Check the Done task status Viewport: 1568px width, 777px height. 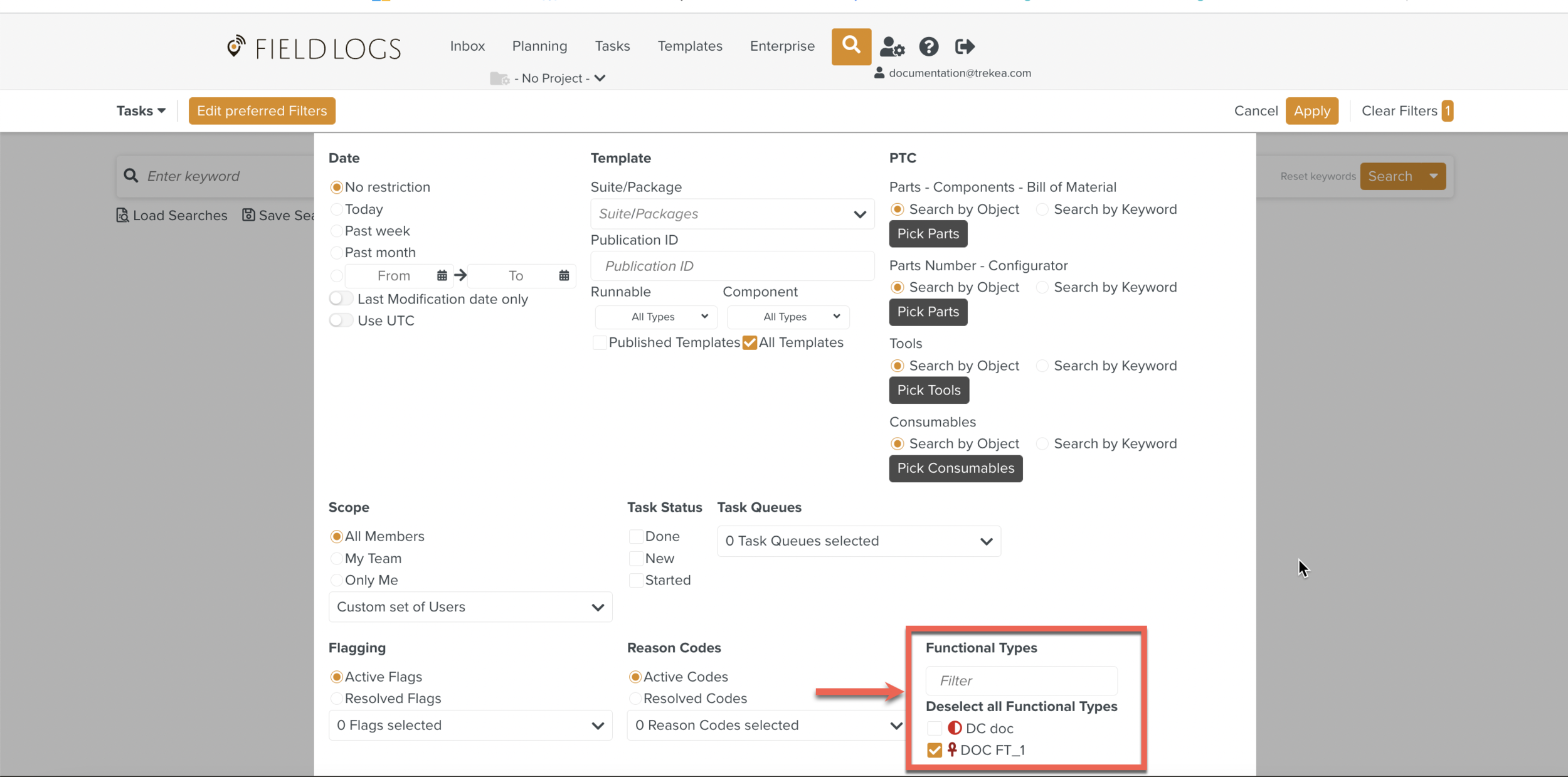[636, 536]
